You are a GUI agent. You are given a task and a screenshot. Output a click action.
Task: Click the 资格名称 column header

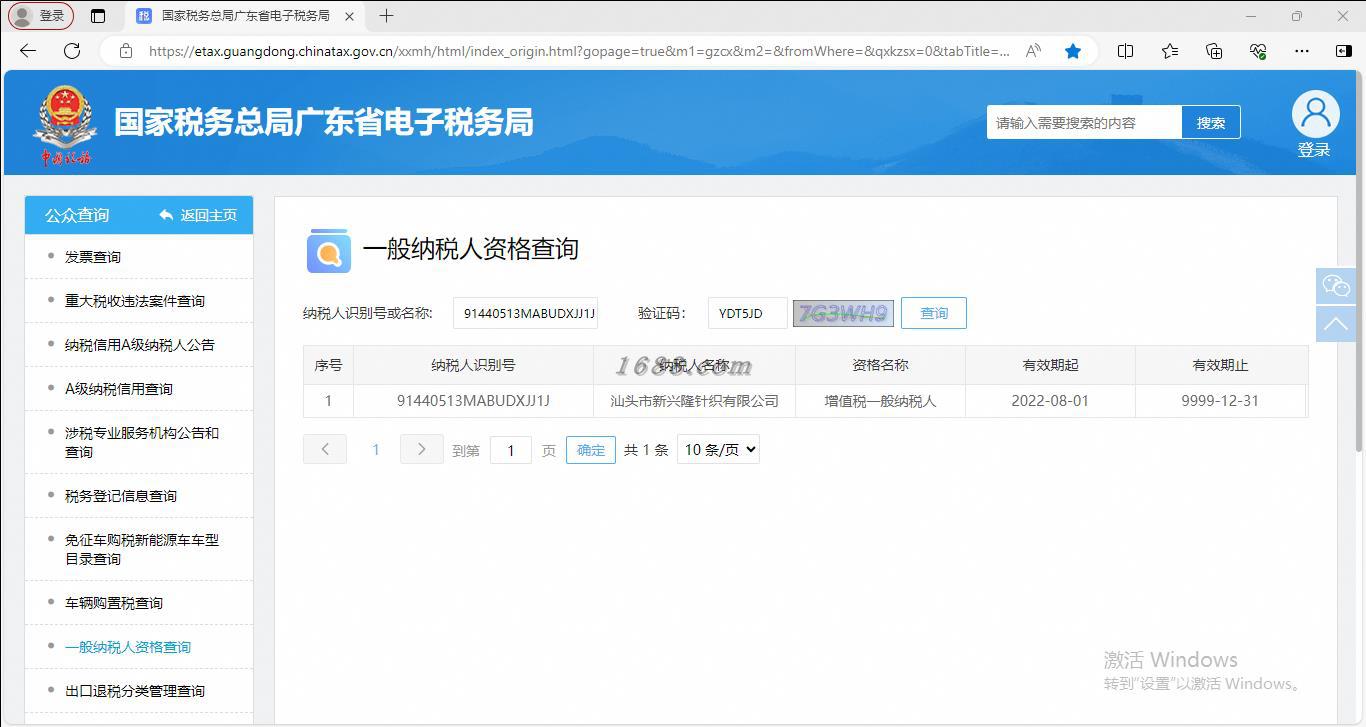click(880, 365)
